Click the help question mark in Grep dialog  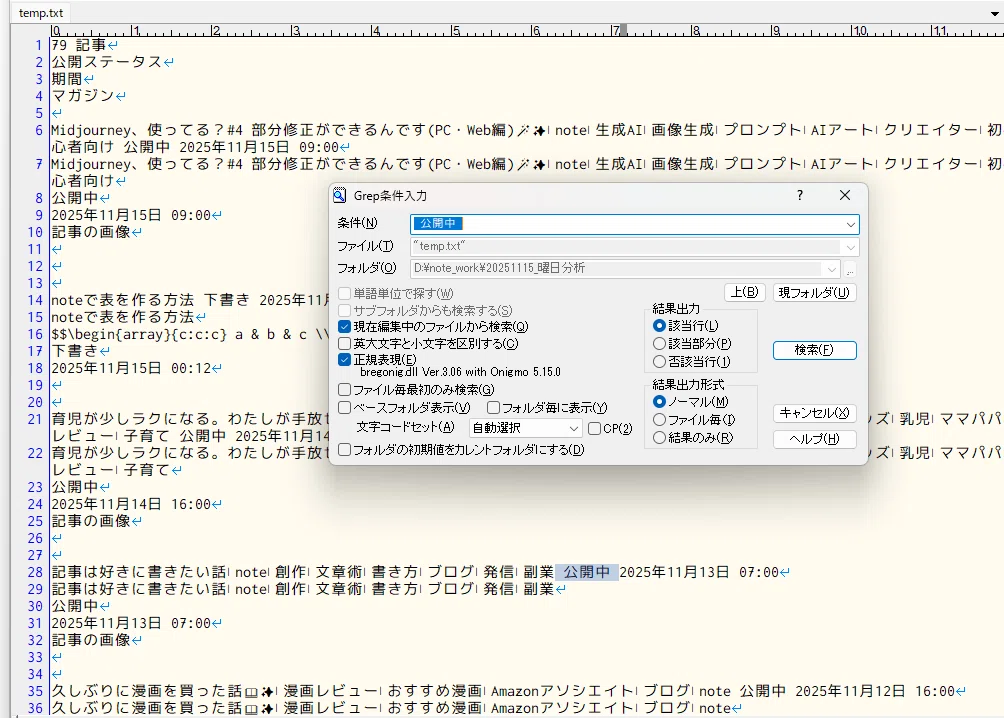point(800,195)
